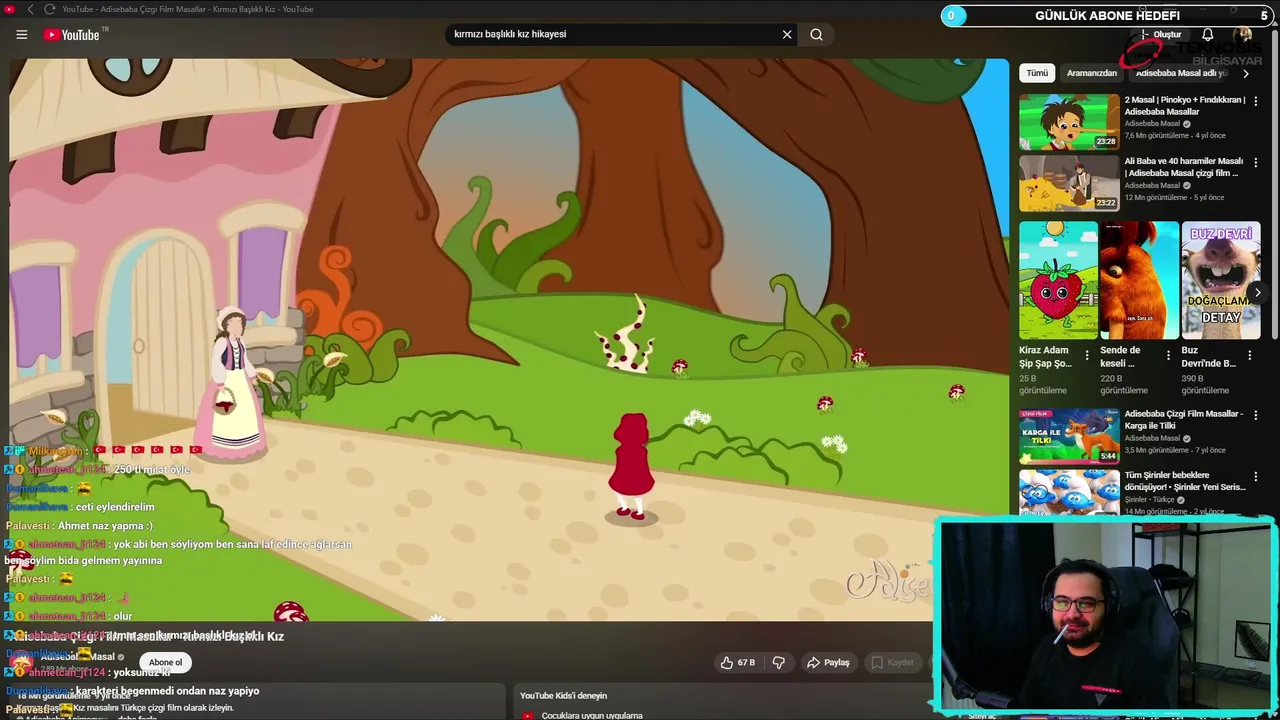The image size is (1280, 720).
Task: Click the Oluştur create button
Action: (1162, 35)
